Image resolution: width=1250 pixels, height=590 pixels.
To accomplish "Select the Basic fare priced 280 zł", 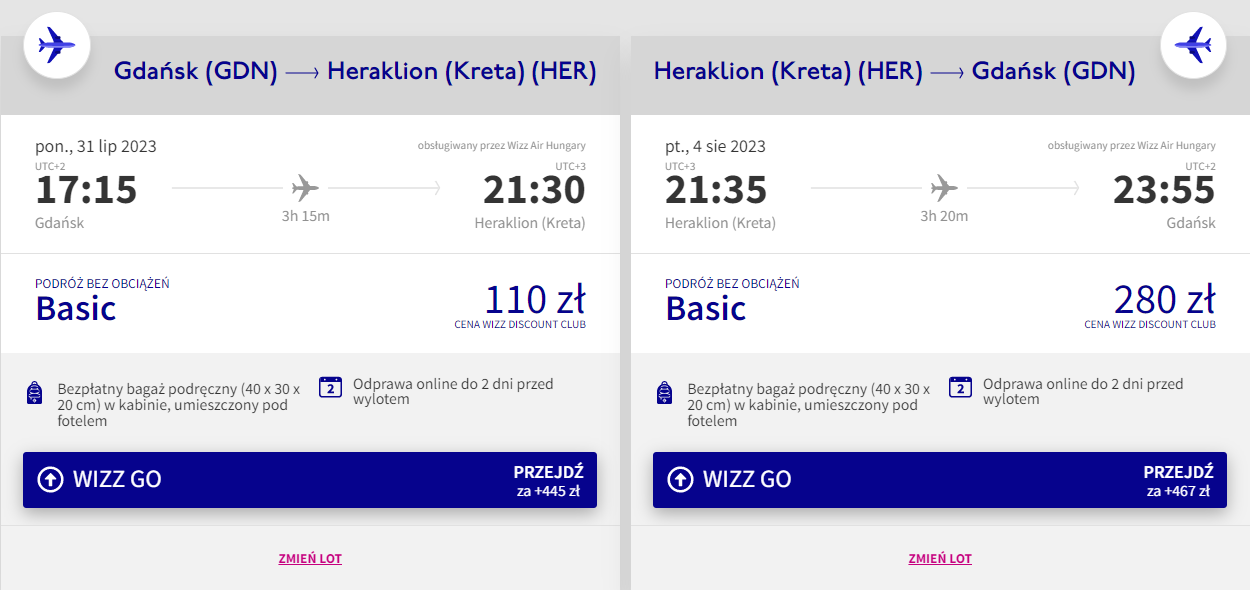I will (x=940, y=304).
